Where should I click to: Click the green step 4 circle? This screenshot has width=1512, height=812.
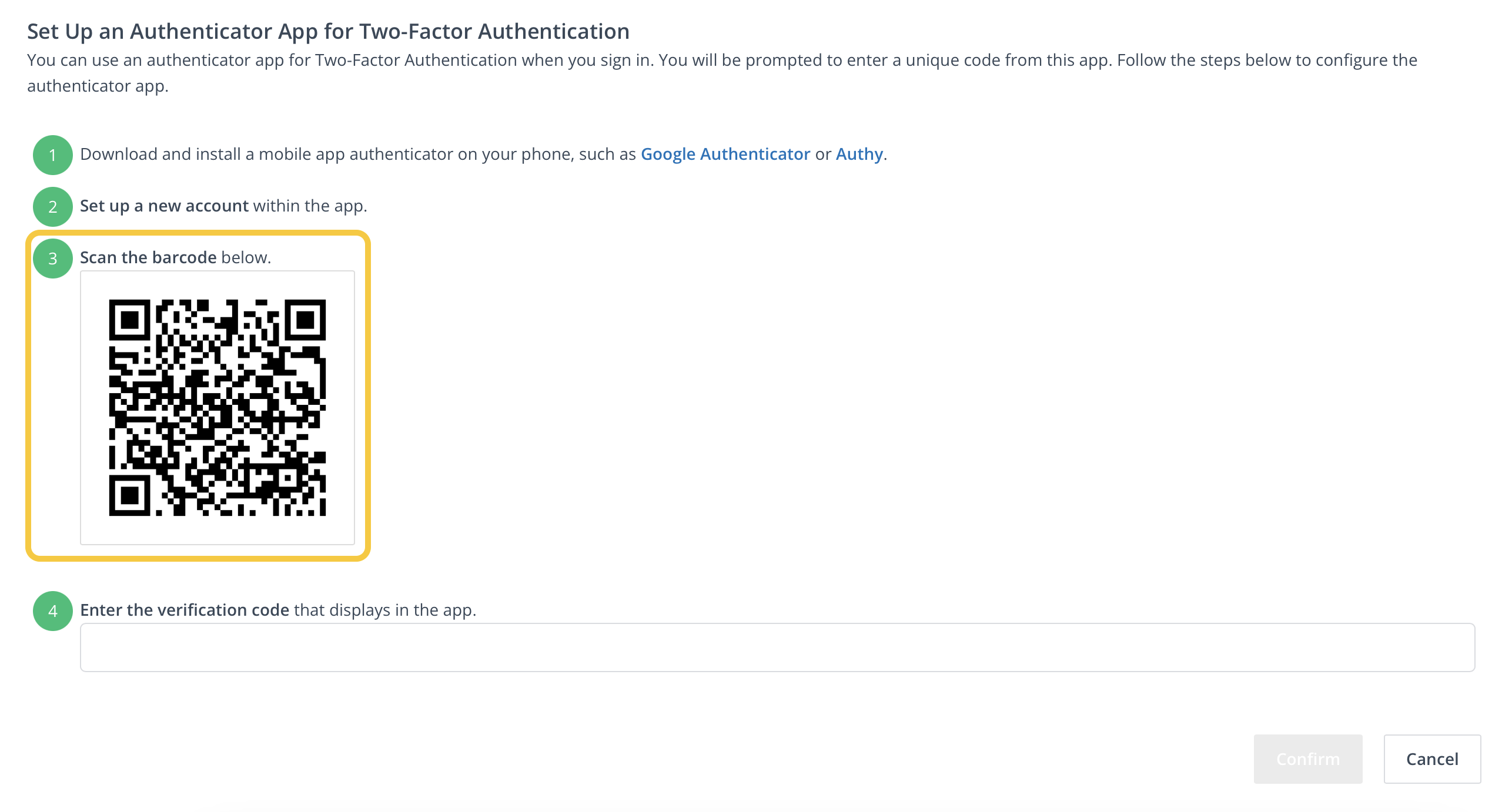pos(53,611)
